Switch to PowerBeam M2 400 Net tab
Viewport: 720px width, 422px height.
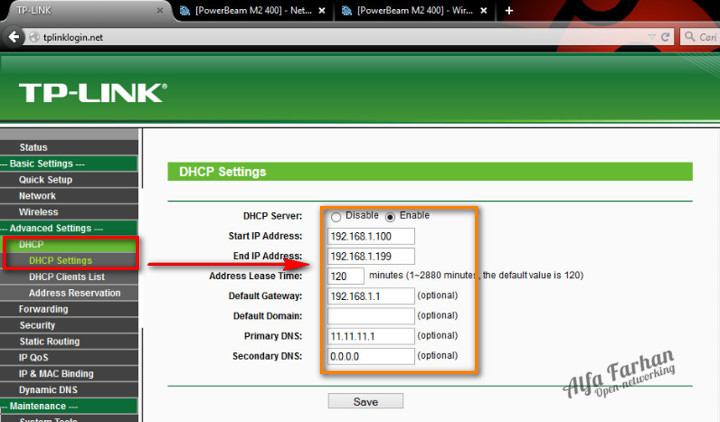click(x=253, y=11)
